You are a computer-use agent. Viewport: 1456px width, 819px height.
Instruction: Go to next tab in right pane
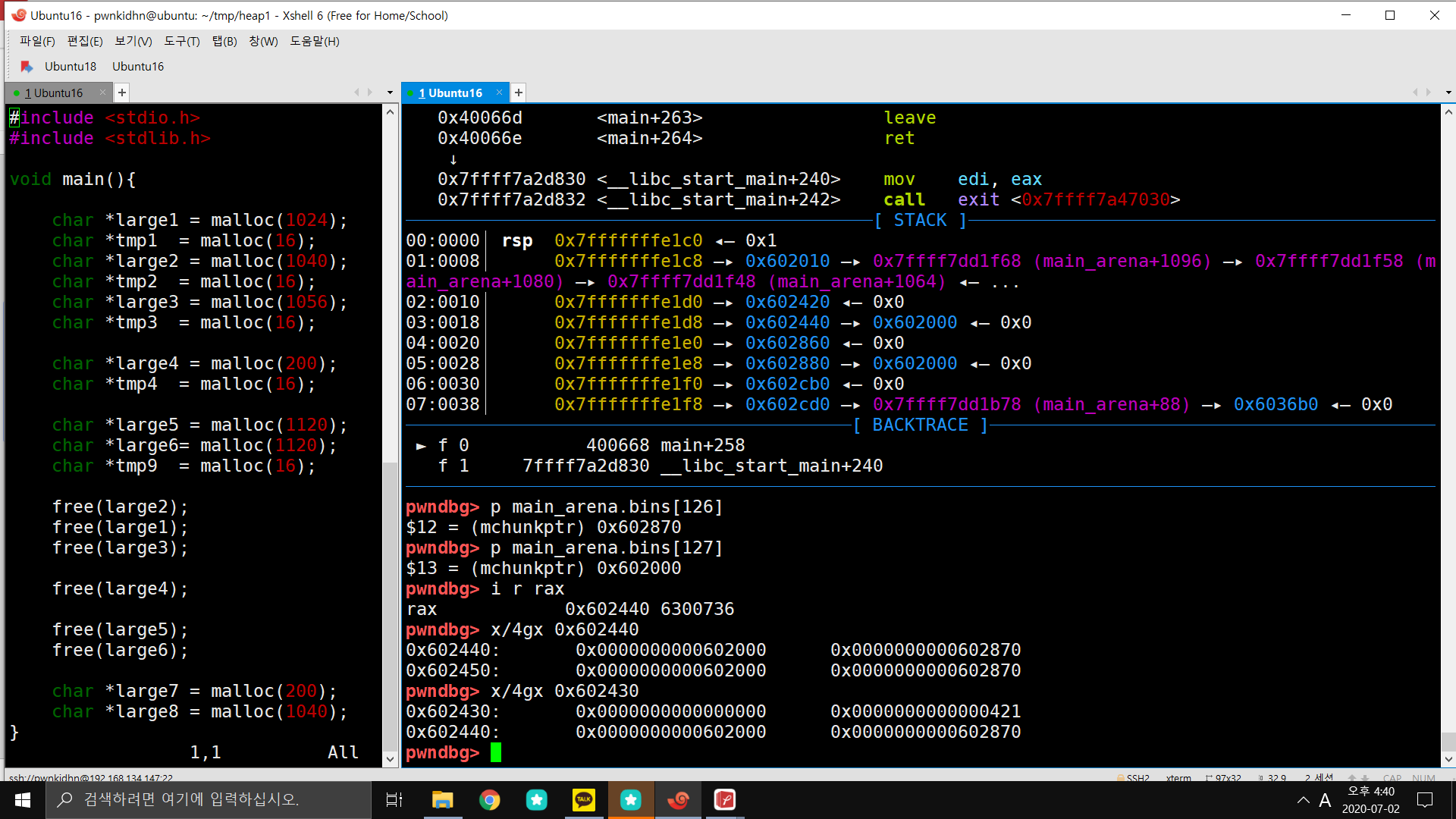click(x=1429, y=93)
